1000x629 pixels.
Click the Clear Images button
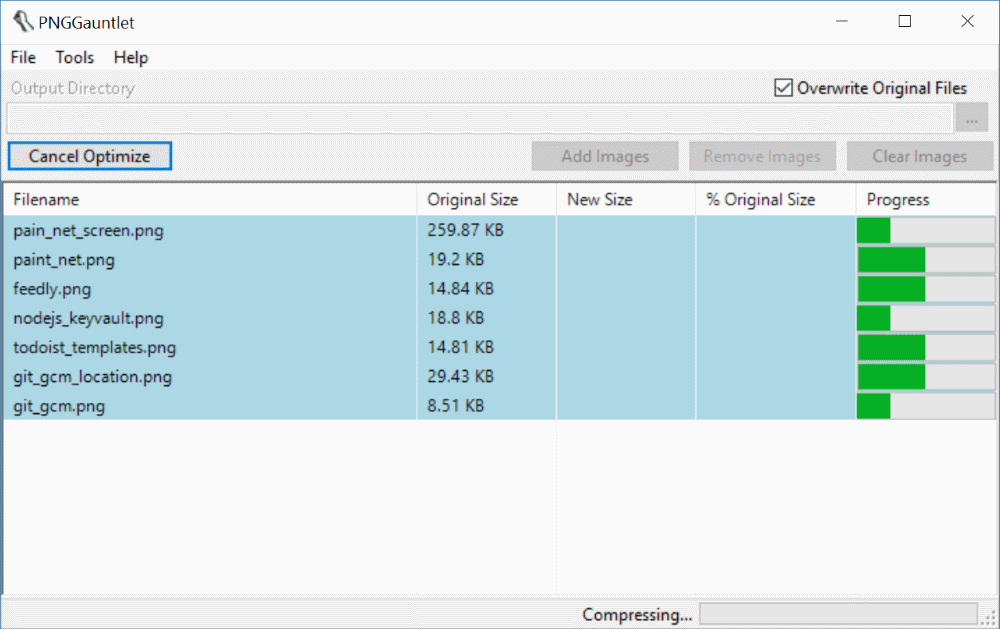[x=920, y=156]
